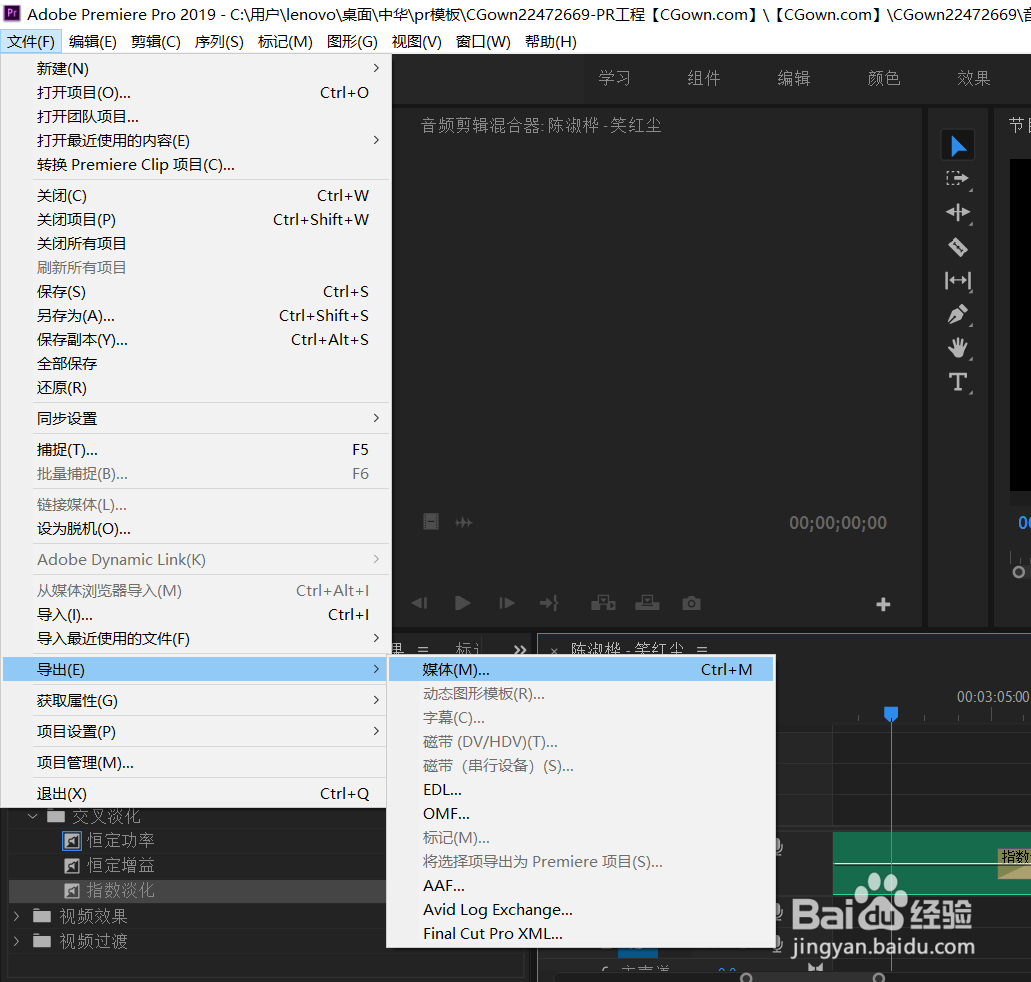
Task: Open the 视图(V) menu
Action: [416, 41]
